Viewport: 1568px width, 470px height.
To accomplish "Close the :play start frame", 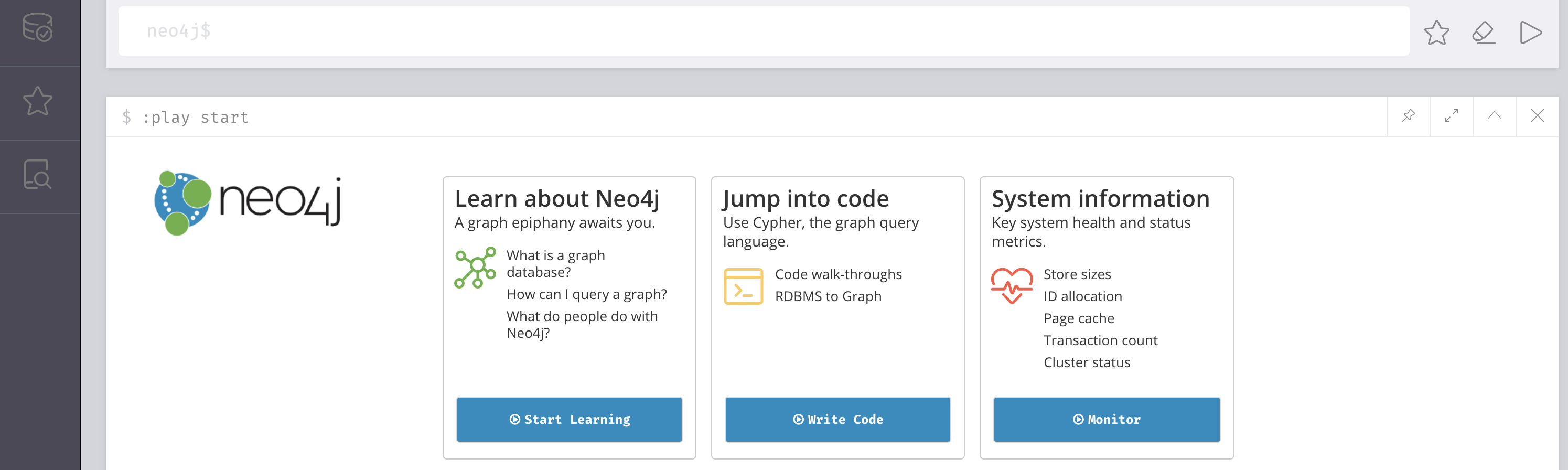I will click(1537, 116).
